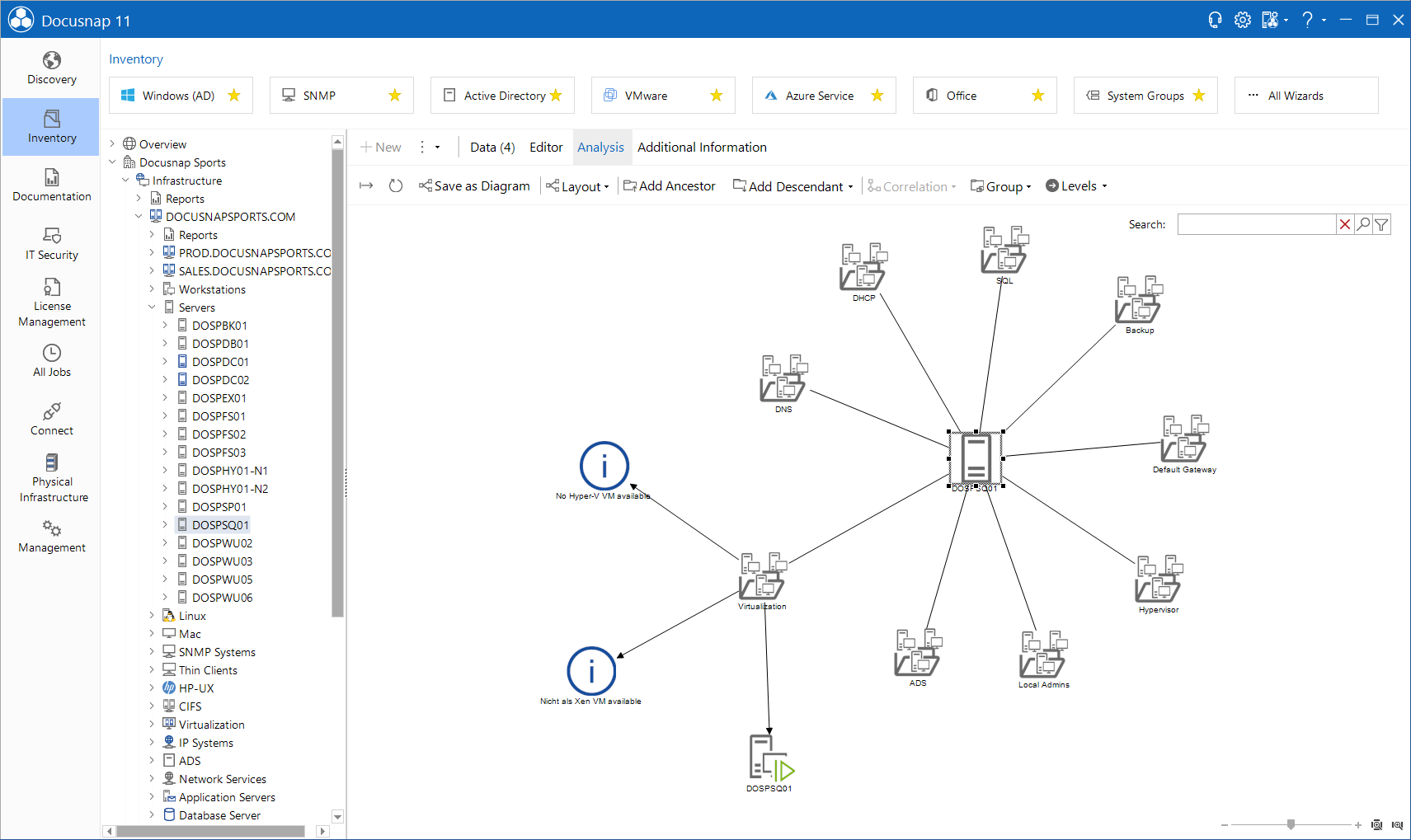Viewport: 1411px width, 840px height.
Task: Toggle the favorite star on Active Directory
Action: (x=556, y=96)
